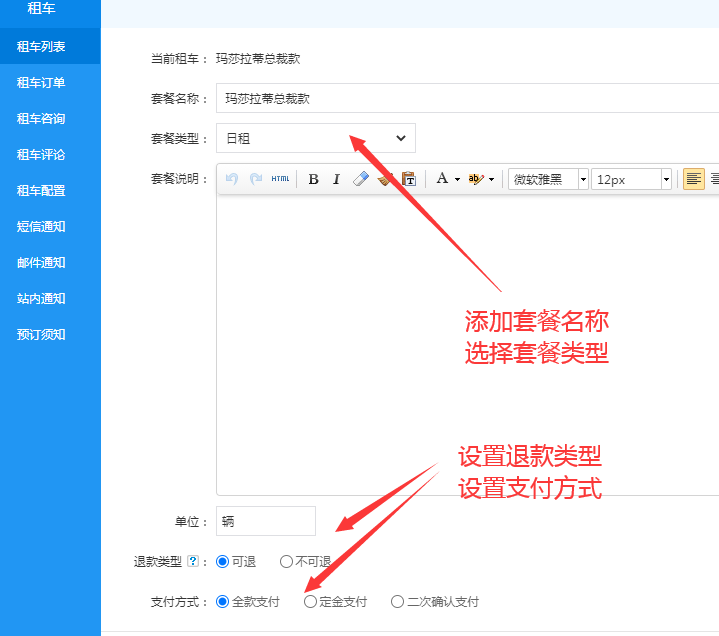
Task: Click the eraser clear-format icon
Action: [x=361, y=179]
